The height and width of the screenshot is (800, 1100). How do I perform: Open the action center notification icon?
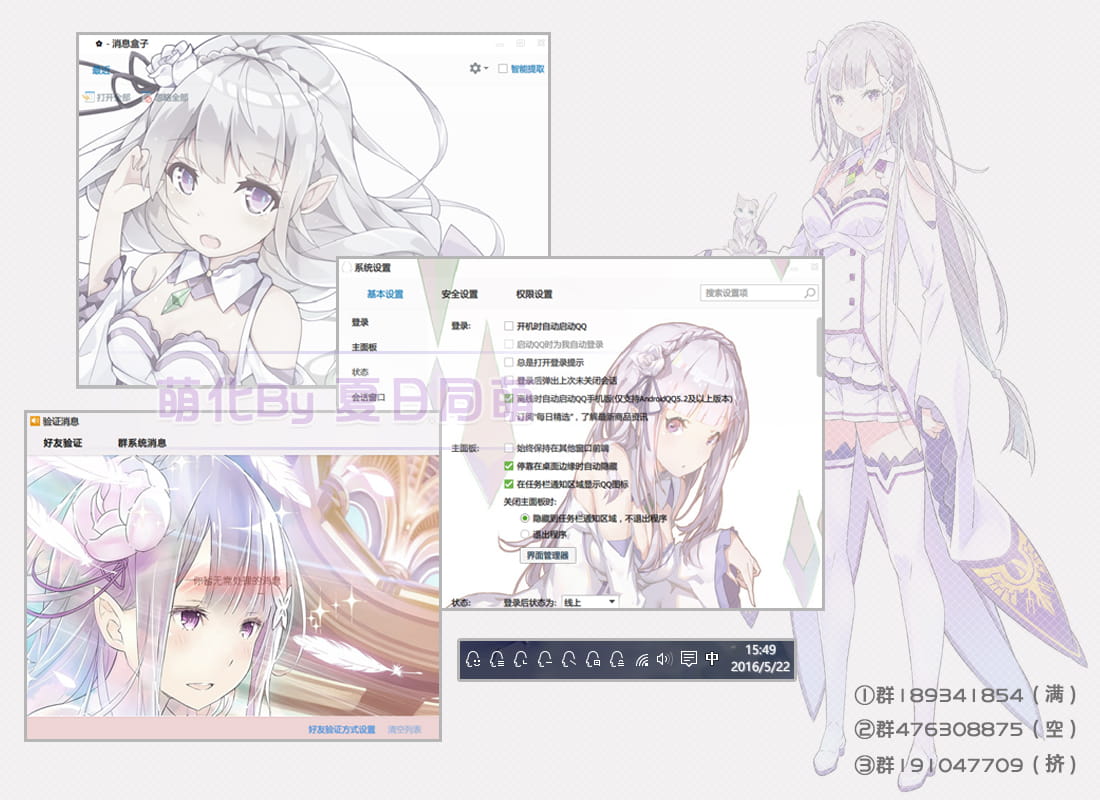click(x=689, y=659)
